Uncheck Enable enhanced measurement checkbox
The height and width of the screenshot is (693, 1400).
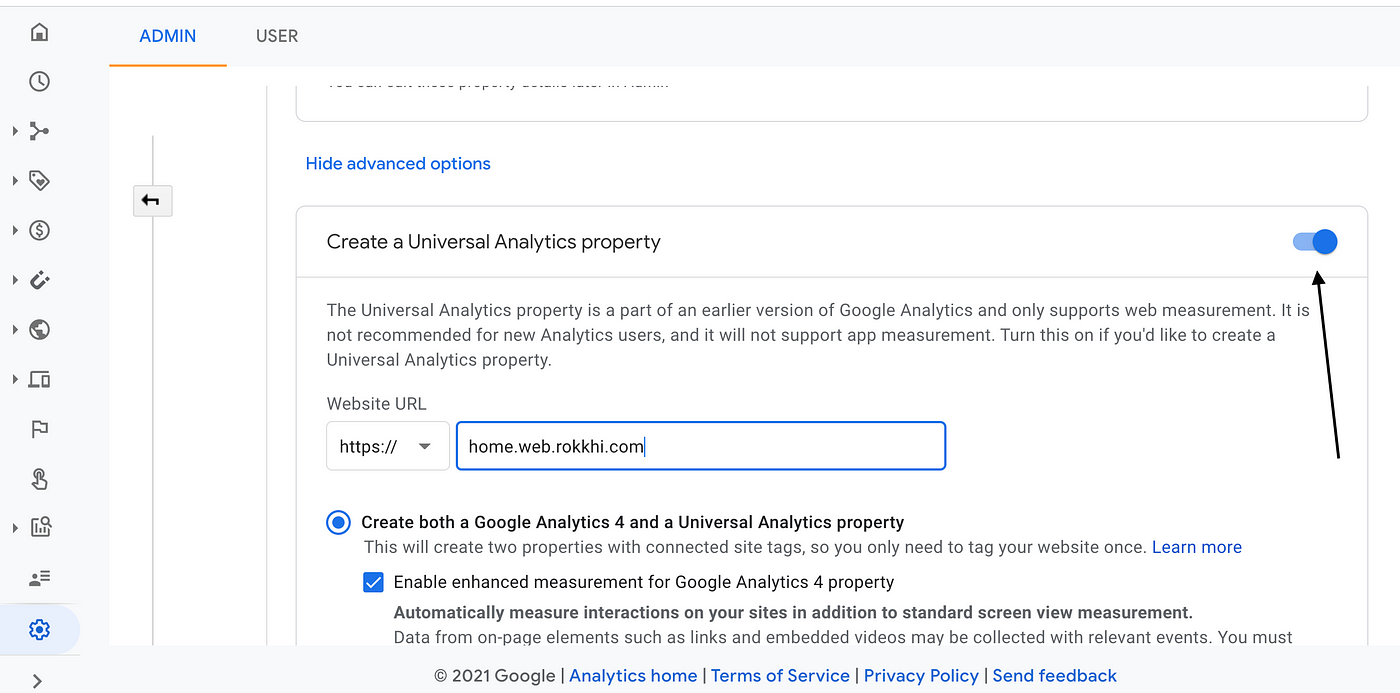[x=373, y=582]
